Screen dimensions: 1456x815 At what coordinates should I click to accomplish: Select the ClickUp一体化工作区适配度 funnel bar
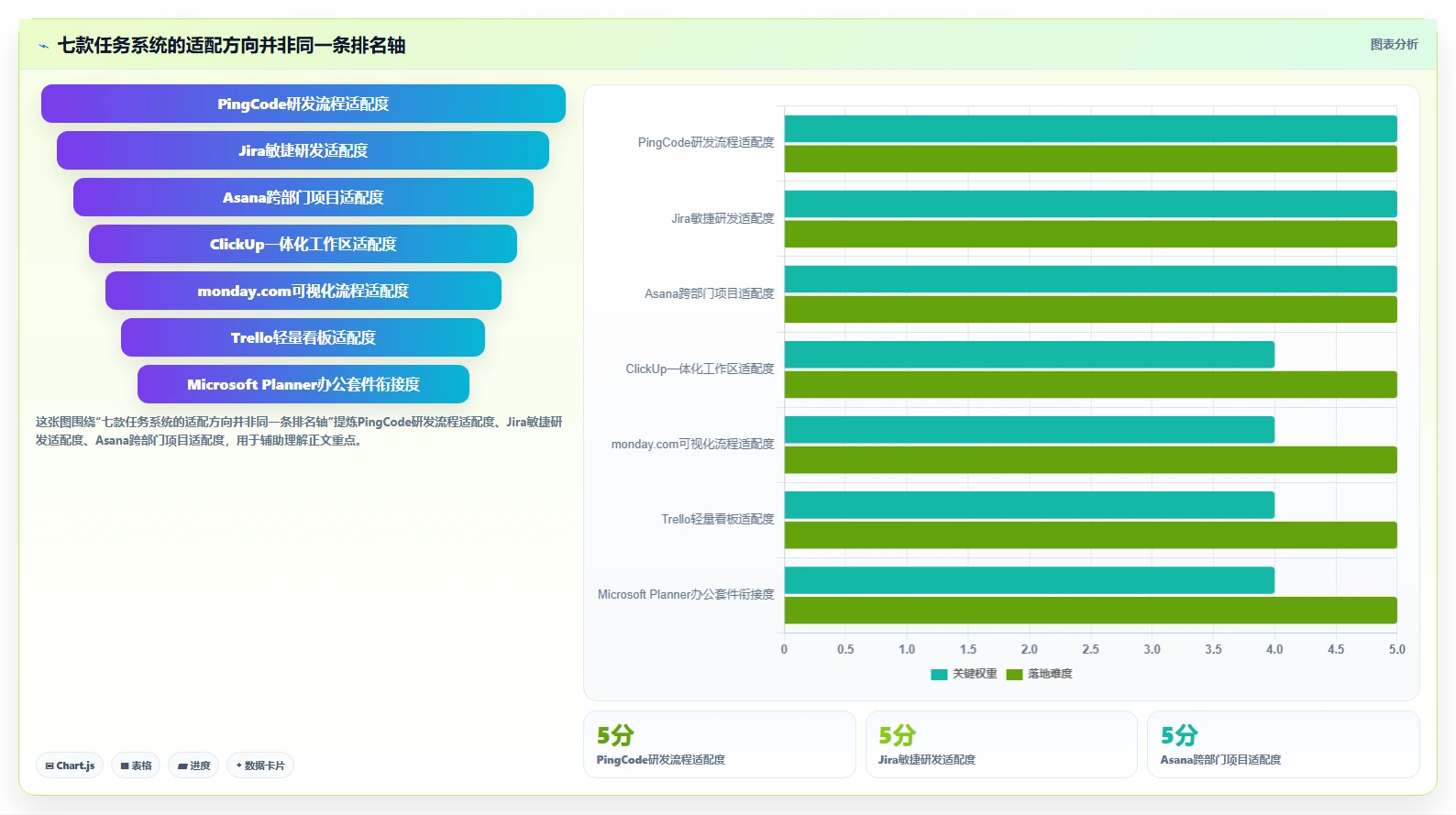pyautogui.click(x=303, y=244)
